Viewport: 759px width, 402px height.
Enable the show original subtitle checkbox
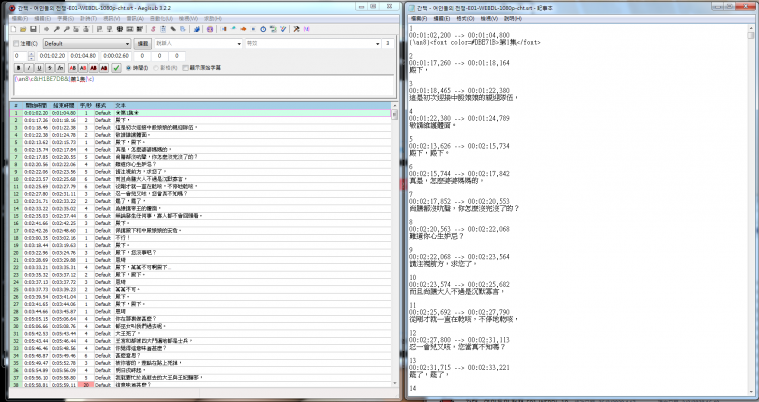coord(185,68)
